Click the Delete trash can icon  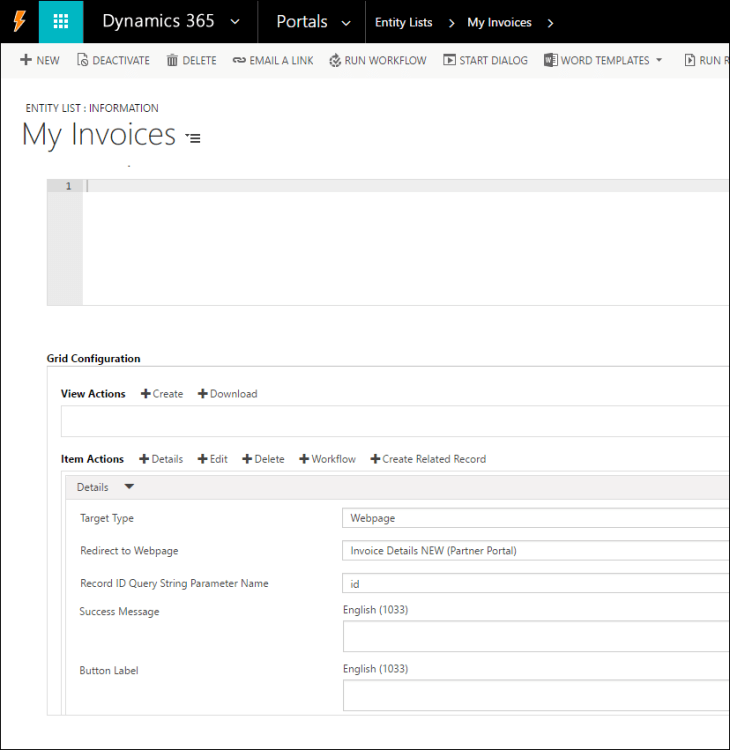tap(172, 60)
